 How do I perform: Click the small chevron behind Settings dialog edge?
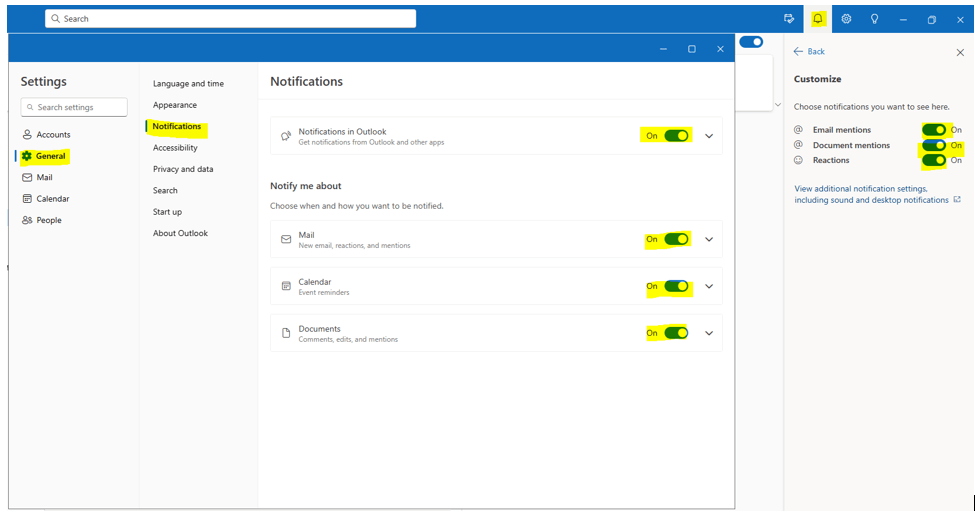777,104
